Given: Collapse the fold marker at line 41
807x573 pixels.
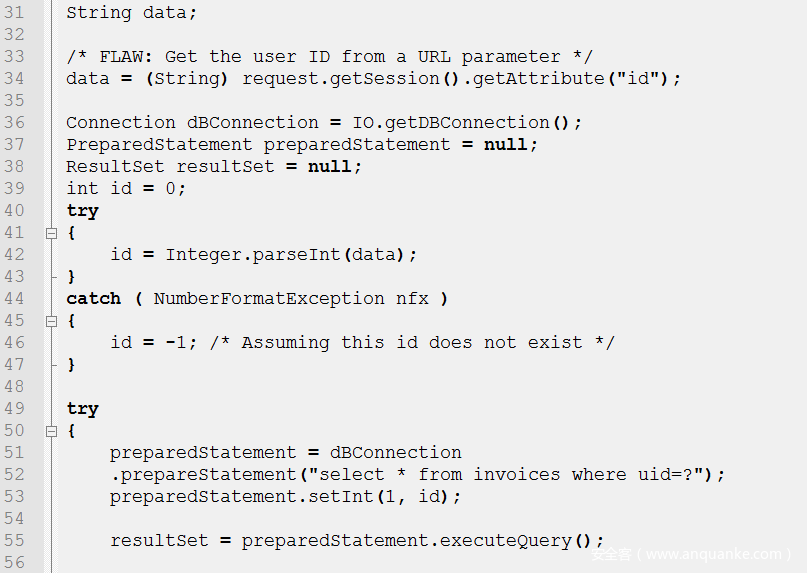Looking at the screenshot, I should click(50, 233).
